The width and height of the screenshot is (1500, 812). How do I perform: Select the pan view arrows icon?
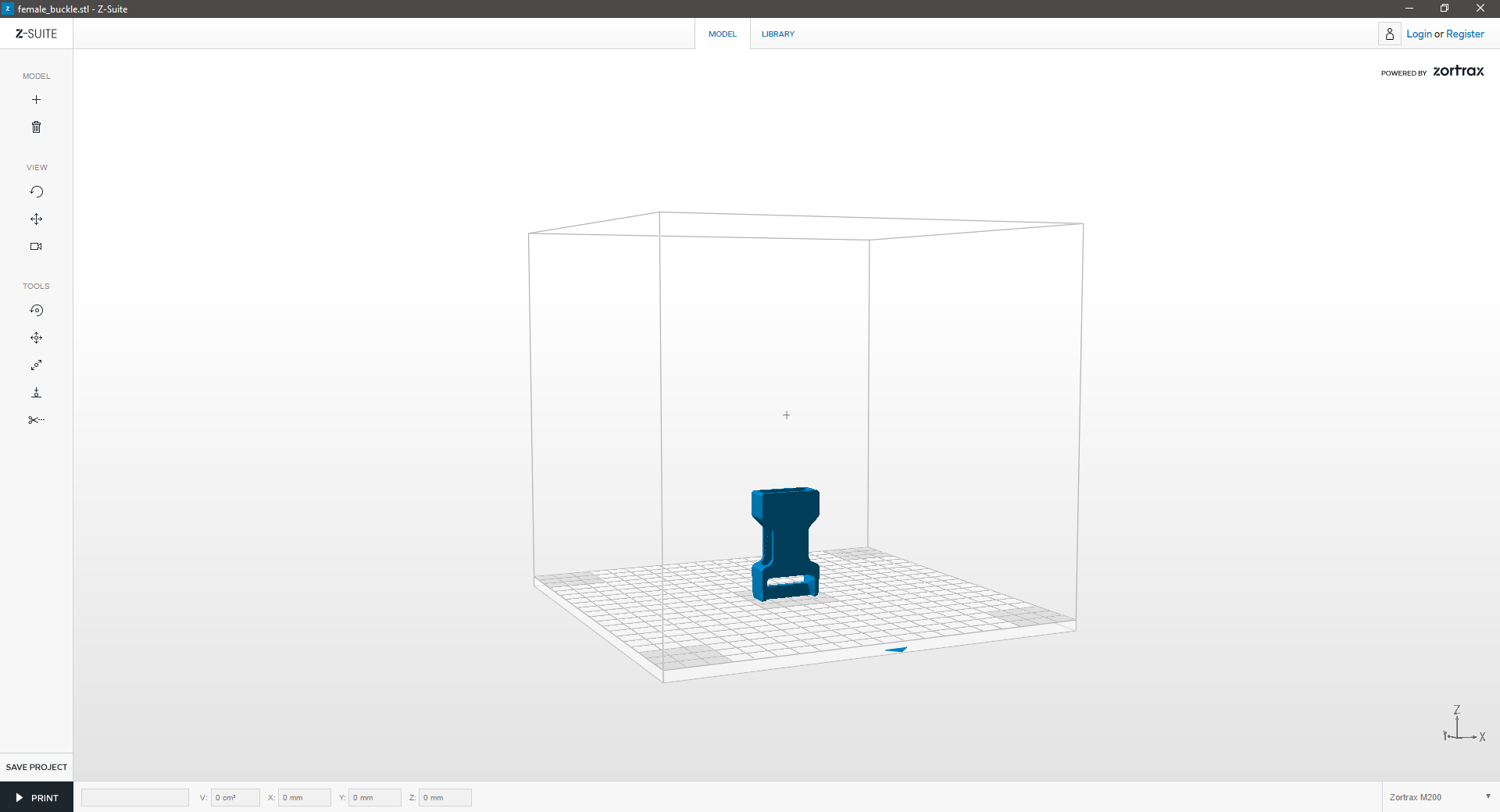point(36,219)
